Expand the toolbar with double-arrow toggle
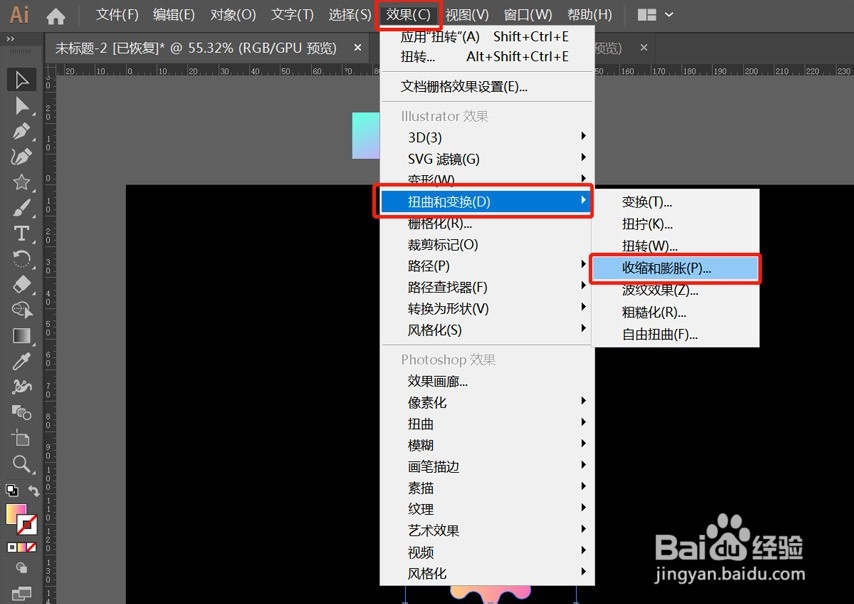Viewport: 854px width, 604px height. (10, 39)
